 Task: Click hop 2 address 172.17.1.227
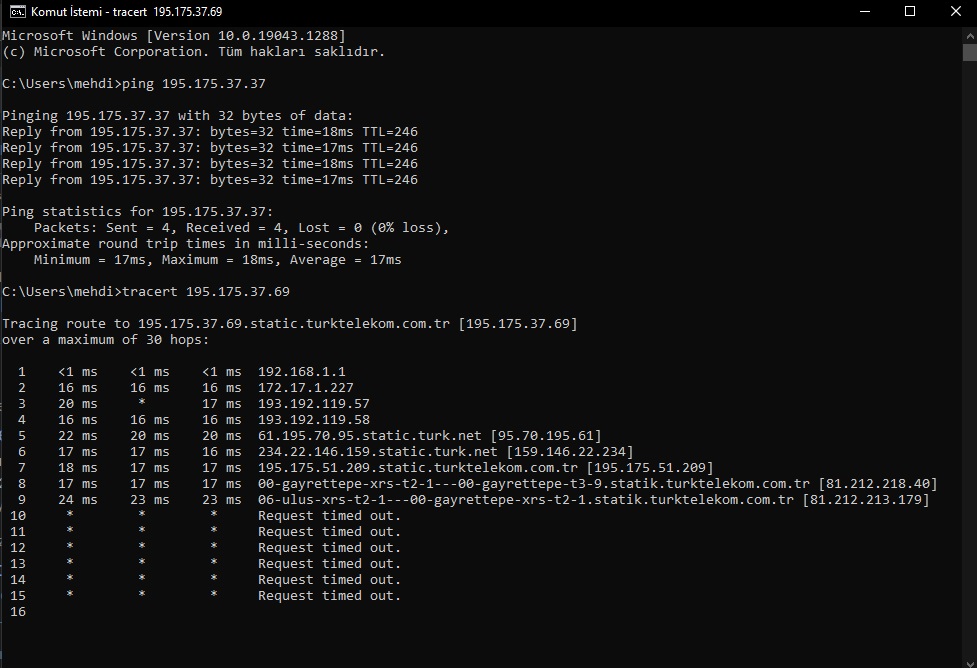(x=305, y=388)
